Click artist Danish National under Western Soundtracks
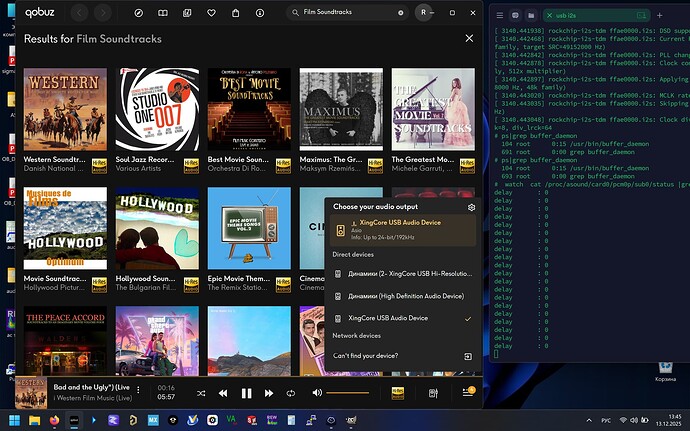Screen dimensions: 690x431 53,169
